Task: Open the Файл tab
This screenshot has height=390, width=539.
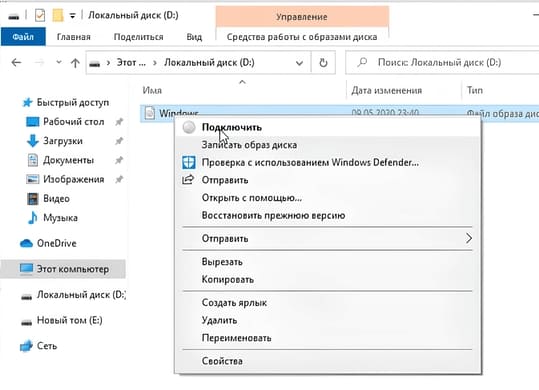Action: coord(23,37)
